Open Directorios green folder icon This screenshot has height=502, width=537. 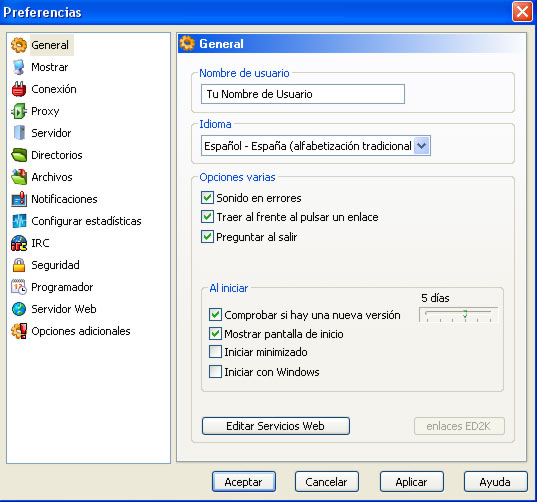pos(19,155)
